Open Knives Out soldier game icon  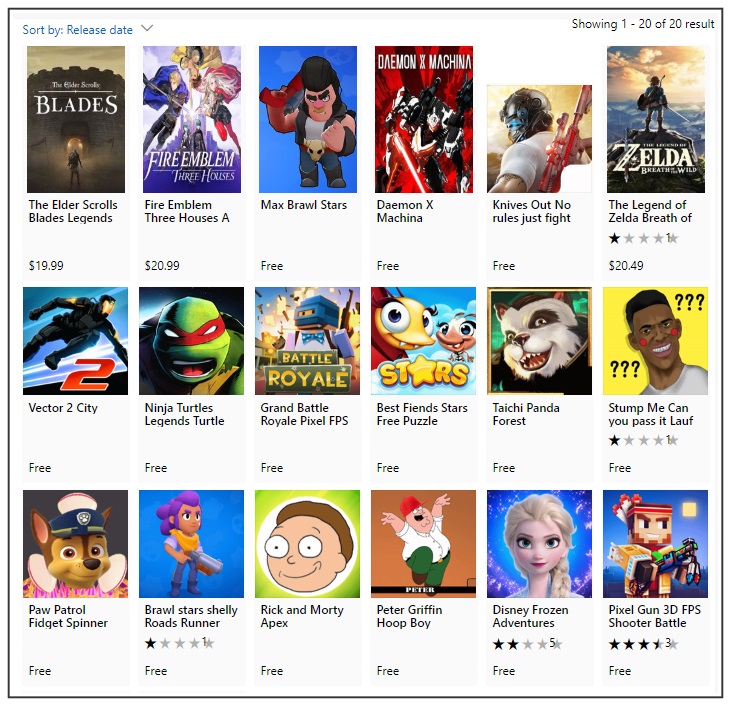click(539, 138)
